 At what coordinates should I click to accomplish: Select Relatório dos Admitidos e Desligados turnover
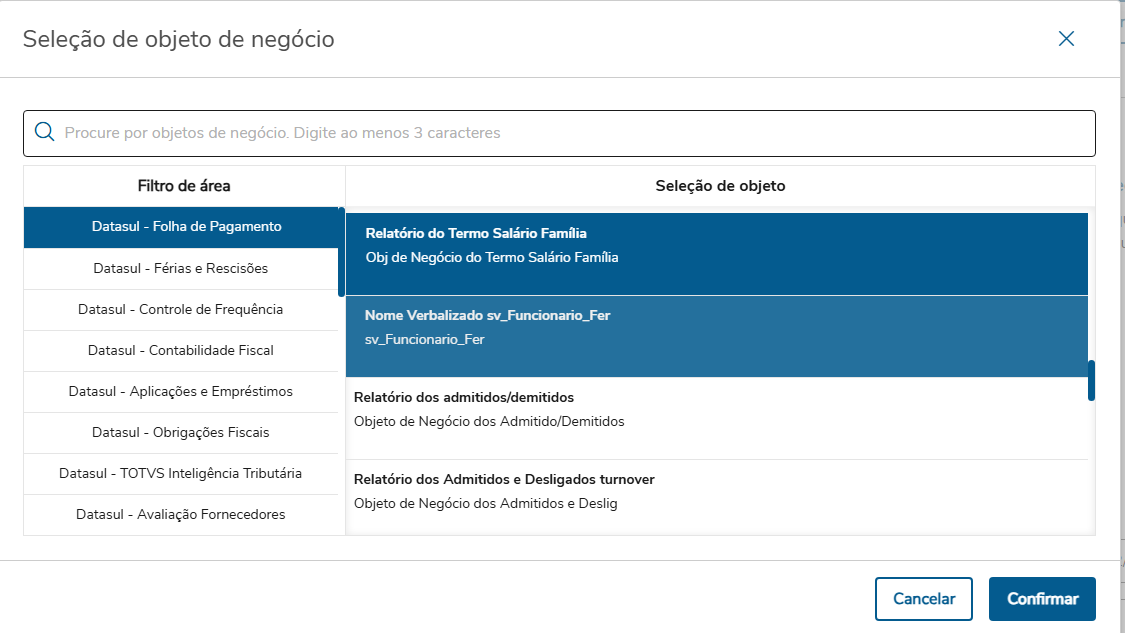pos(716,491)
